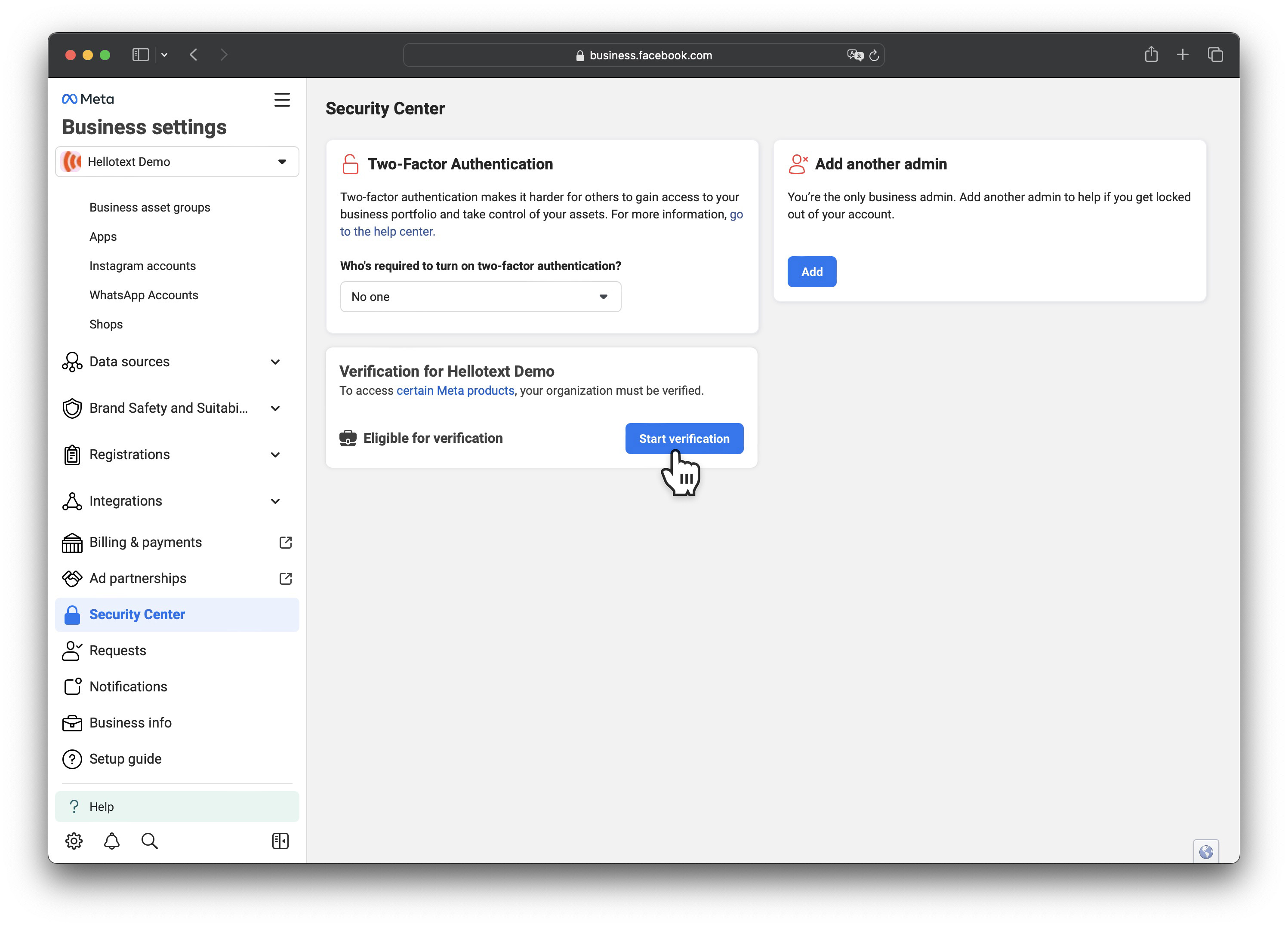1288x927 pixels.
Task: Open a new Safari tab
Action: (1183, 55)
